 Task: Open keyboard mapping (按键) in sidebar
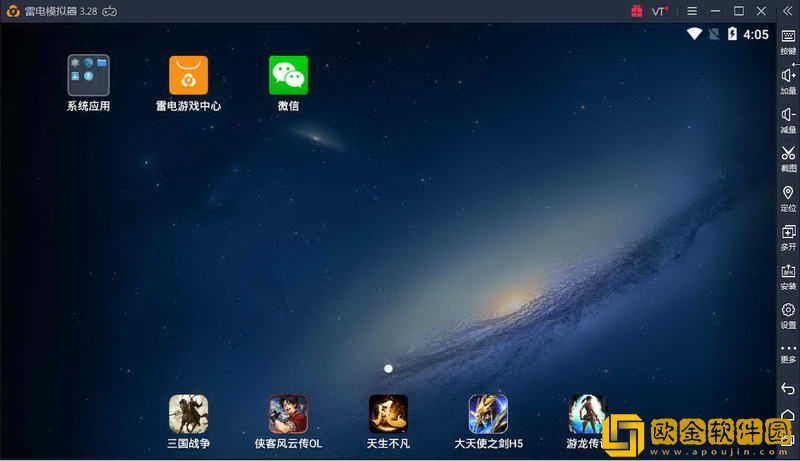pyautogui.click(x=788, y=40)
